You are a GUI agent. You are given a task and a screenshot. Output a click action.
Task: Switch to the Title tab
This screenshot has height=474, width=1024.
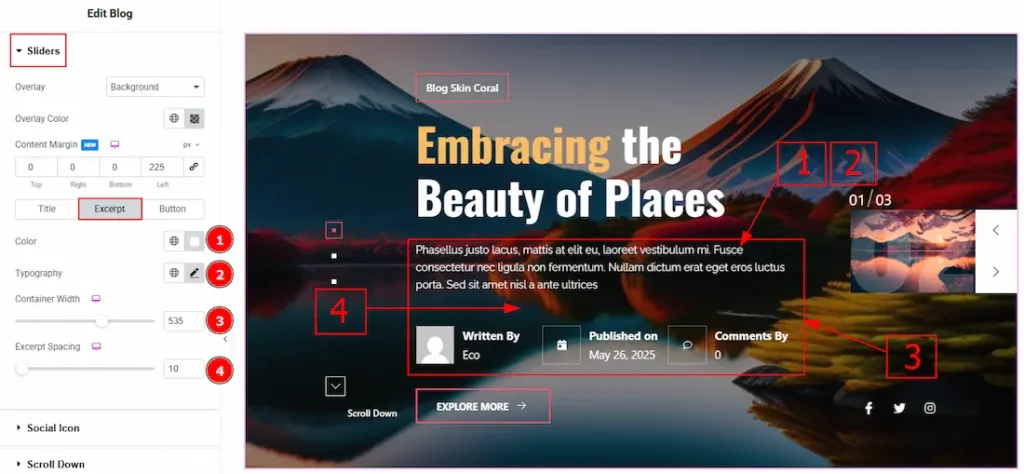pyautogui.click(x=46, y=209)
